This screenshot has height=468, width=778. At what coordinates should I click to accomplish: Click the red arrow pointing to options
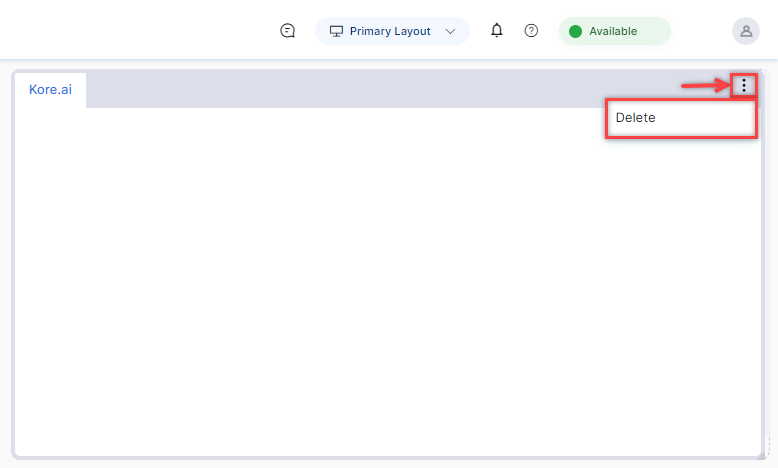pos(704,86)
